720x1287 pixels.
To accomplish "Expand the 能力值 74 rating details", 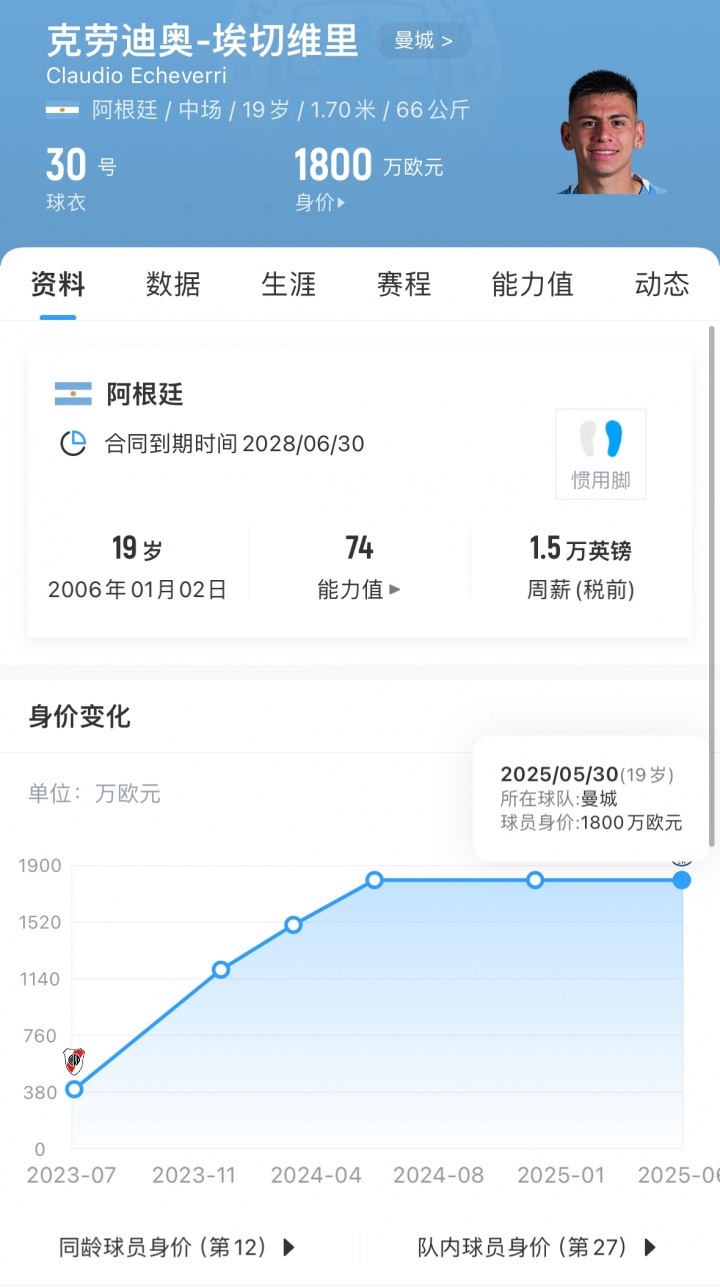I will point(359,589).
